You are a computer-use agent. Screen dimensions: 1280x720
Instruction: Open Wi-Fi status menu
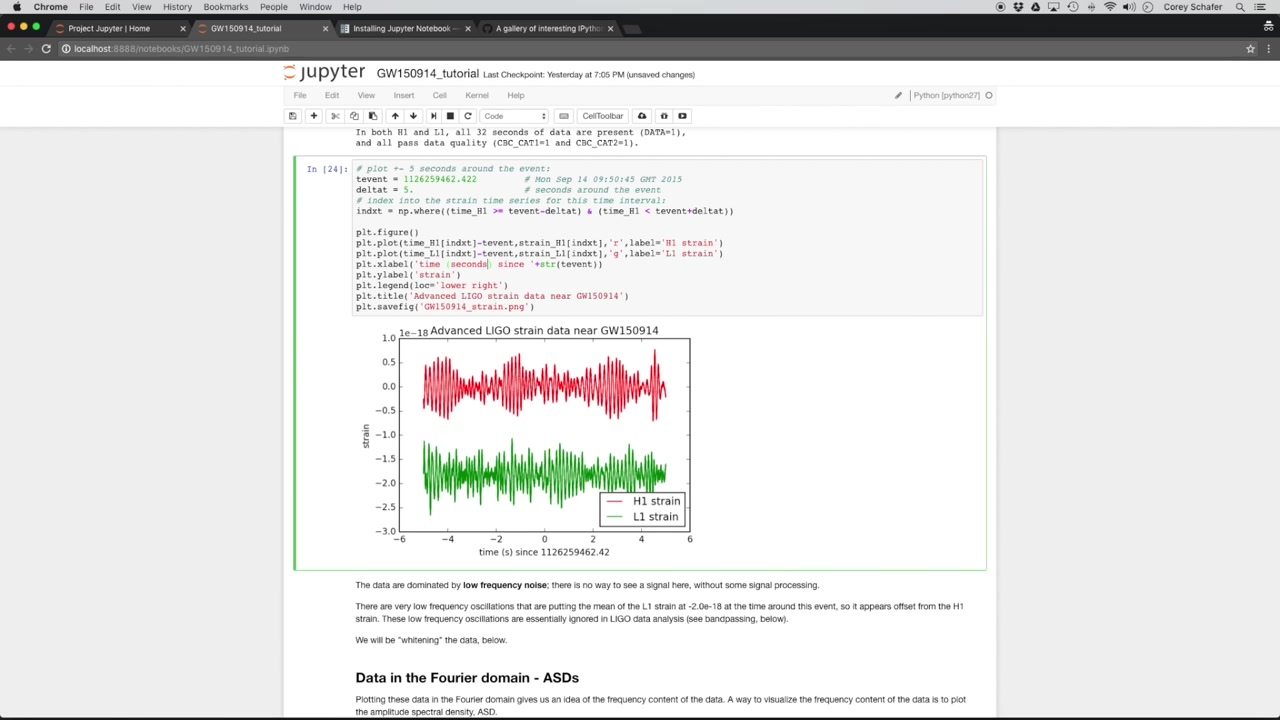(x=1110, y=7)
